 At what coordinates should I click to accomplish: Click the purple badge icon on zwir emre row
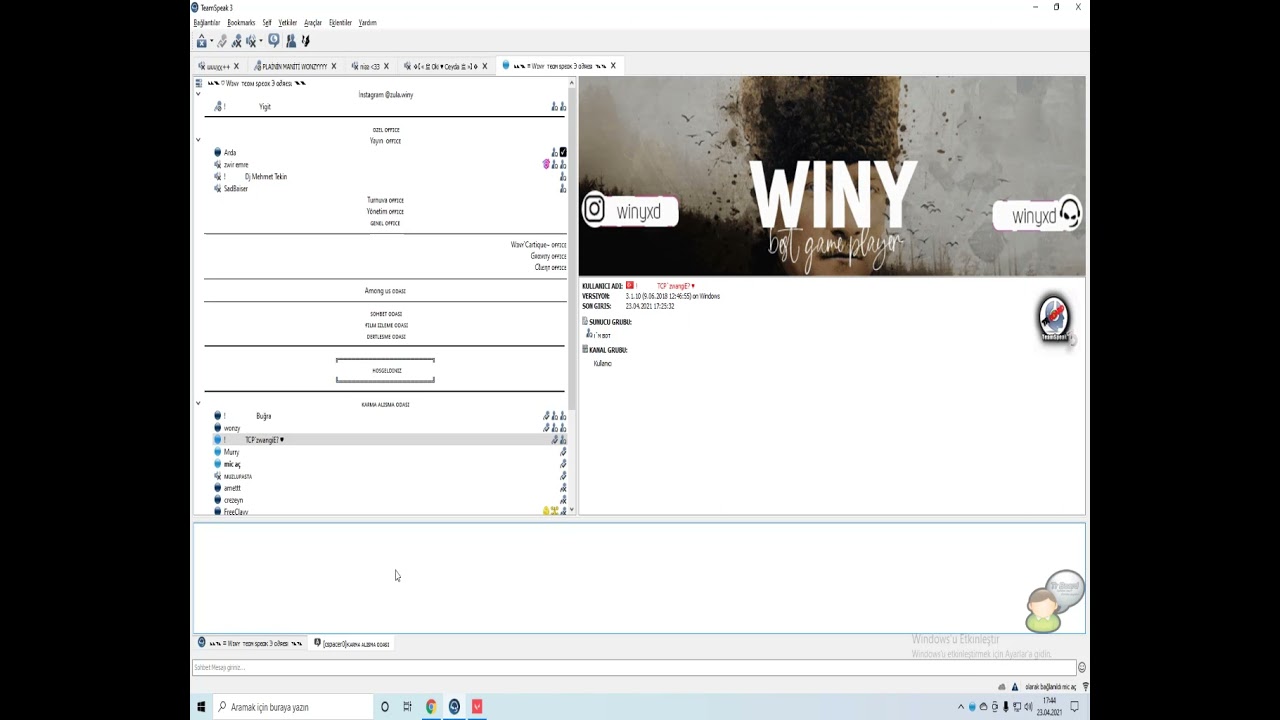(x=546, y=165)
